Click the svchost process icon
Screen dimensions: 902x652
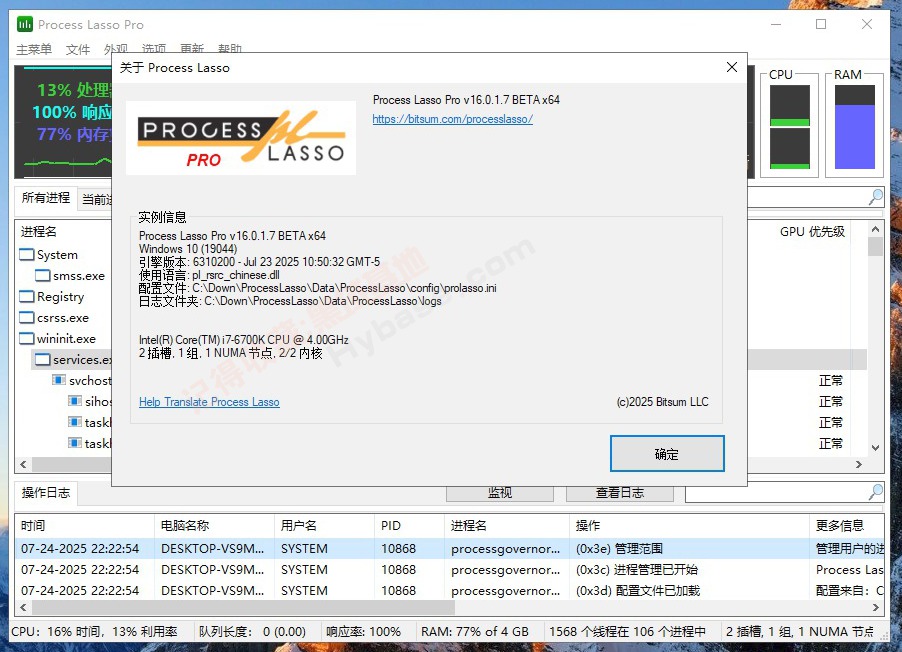point(59,380)
